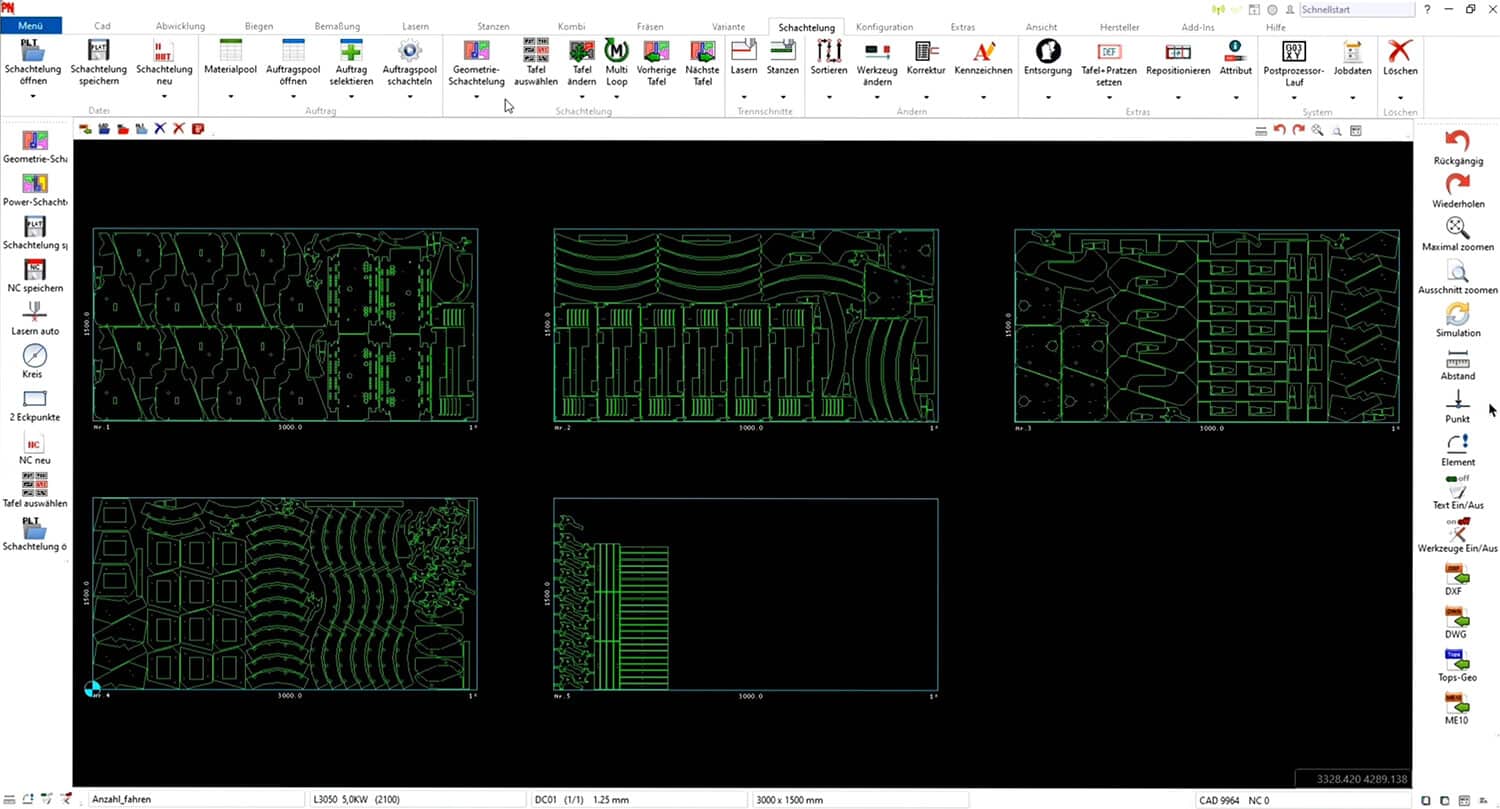Image resolution: width=1500 pixels, height=809 pixels.
Task: Select the Kreis circle tool
Action: pyautogui.click(x=35, y=356)
